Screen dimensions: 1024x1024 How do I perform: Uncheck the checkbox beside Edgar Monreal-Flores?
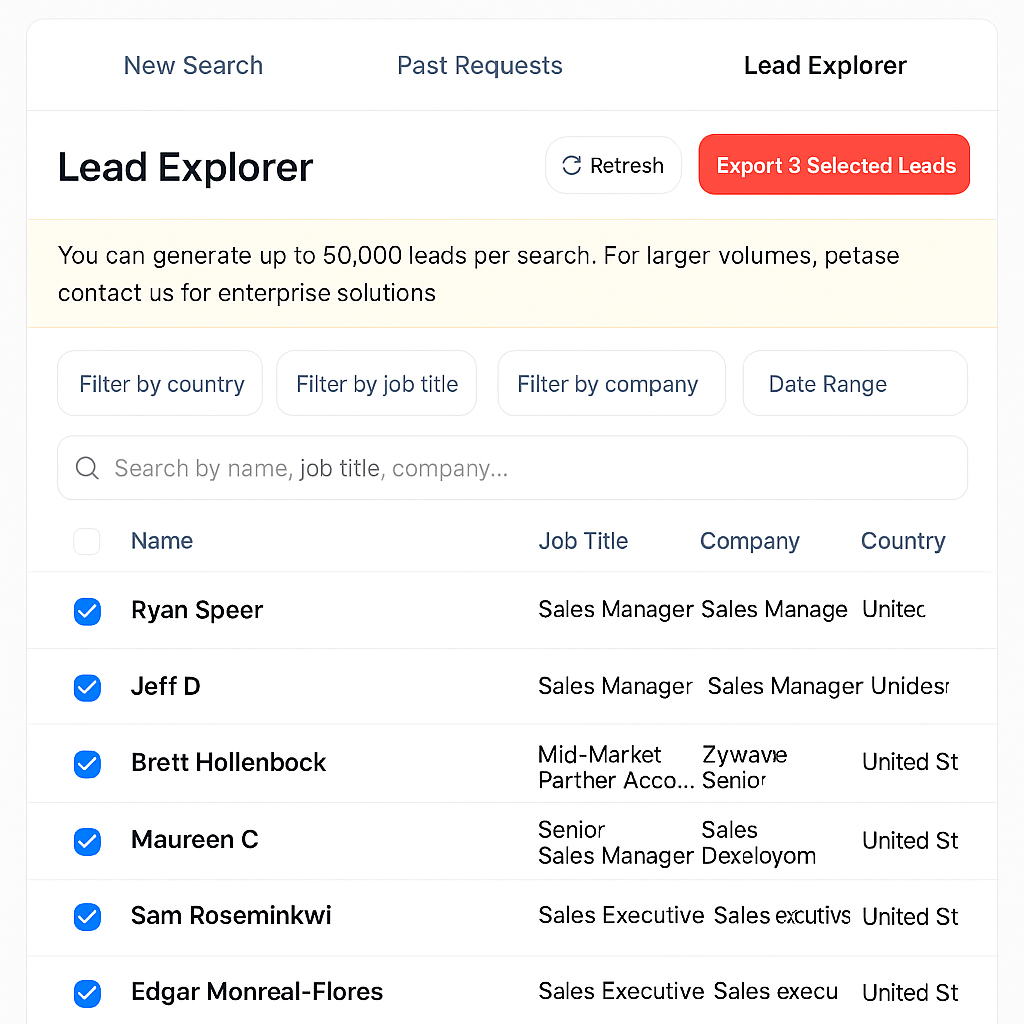point(87,993)
